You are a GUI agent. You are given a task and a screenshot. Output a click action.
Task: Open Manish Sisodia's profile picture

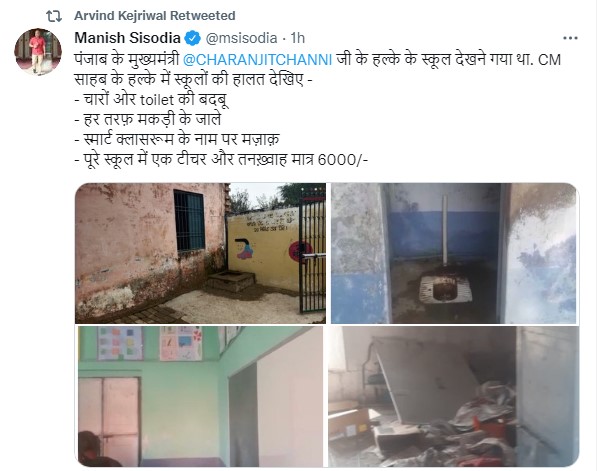38,51
